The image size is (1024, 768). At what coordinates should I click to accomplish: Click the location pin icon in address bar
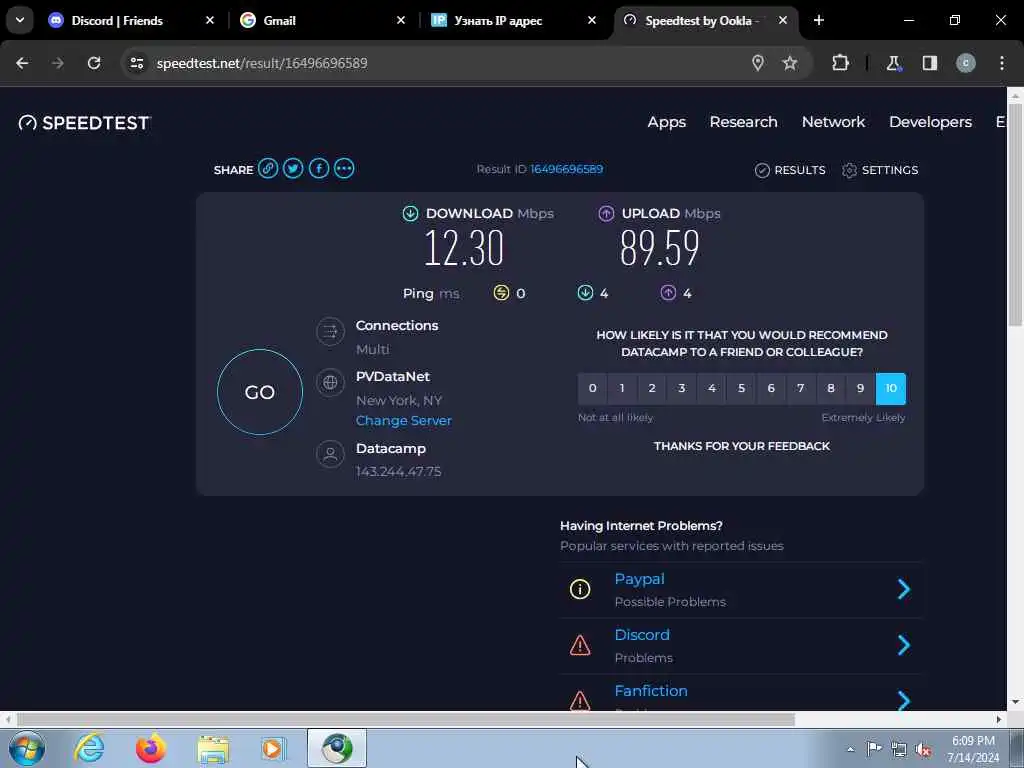coord(758,63)
